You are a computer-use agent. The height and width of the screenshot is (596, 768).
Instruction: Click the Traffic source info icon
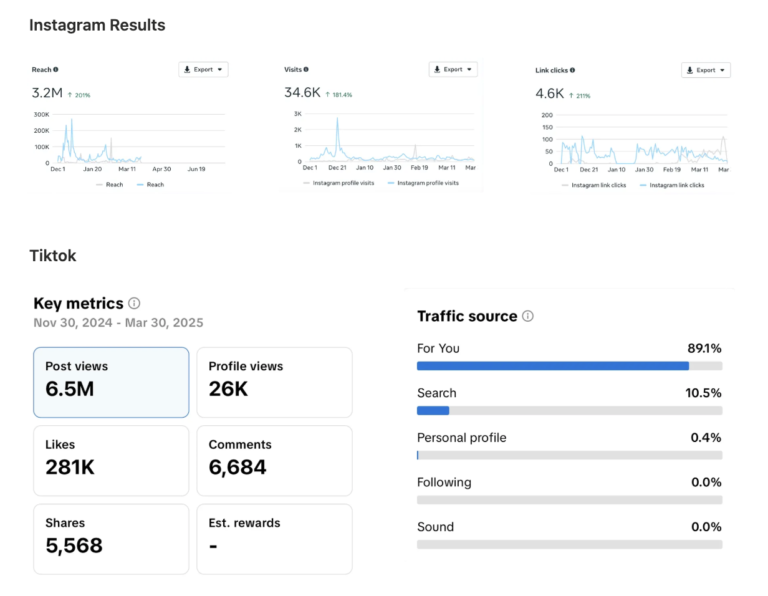(x=528, y=316)
